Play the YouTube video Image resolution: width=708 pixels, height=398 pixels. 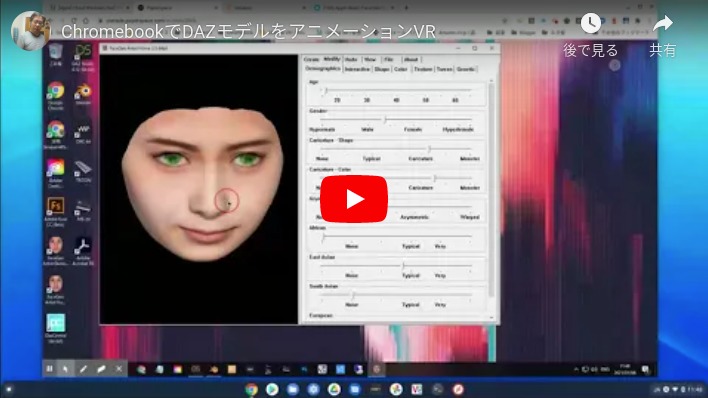[x=354, y=199]
